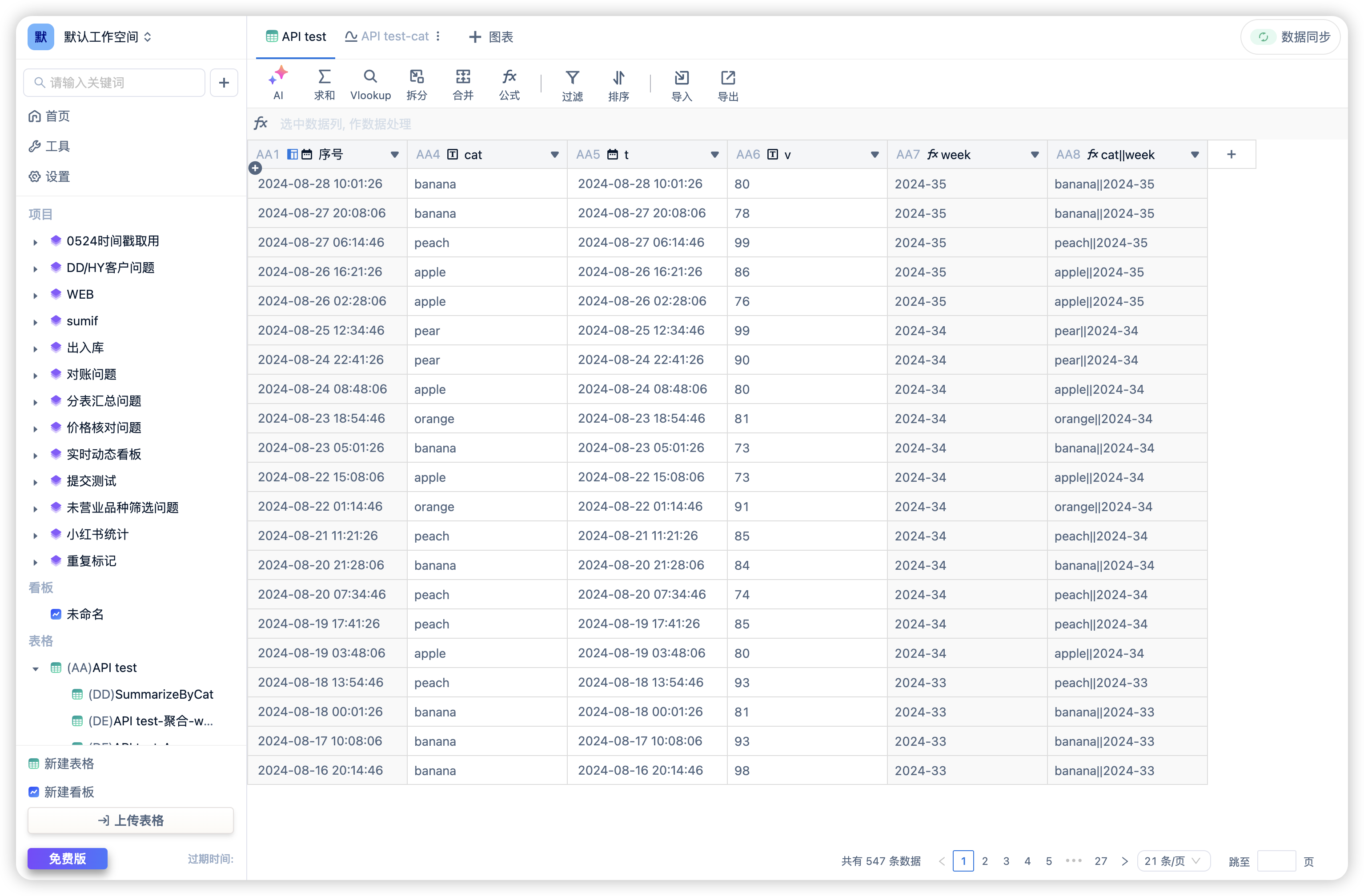The width and height of the screenshot is (1364, 896).
Task: Open the 21 条/页 page size dropdown
Action: point(1173,861)
